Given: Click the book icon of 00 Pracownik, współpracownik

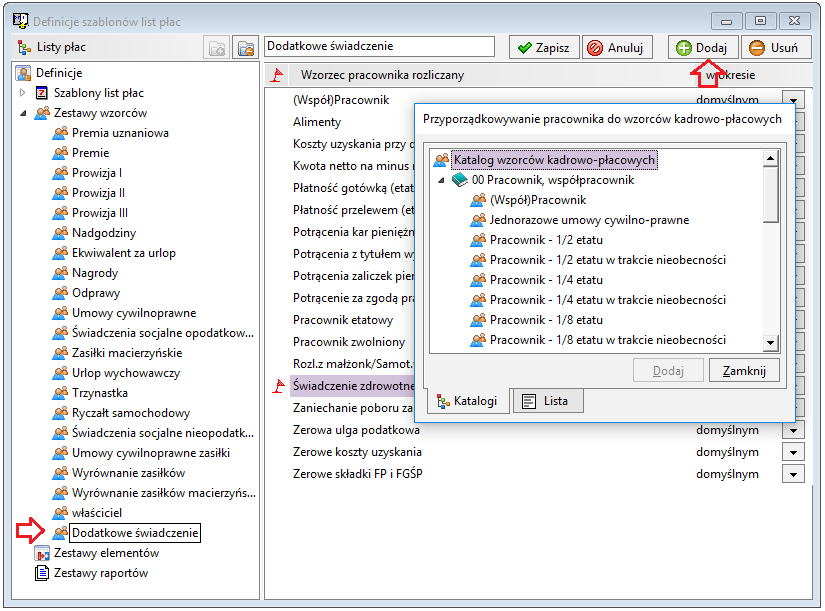Looking at the screenshot, I should coord(460,180).
